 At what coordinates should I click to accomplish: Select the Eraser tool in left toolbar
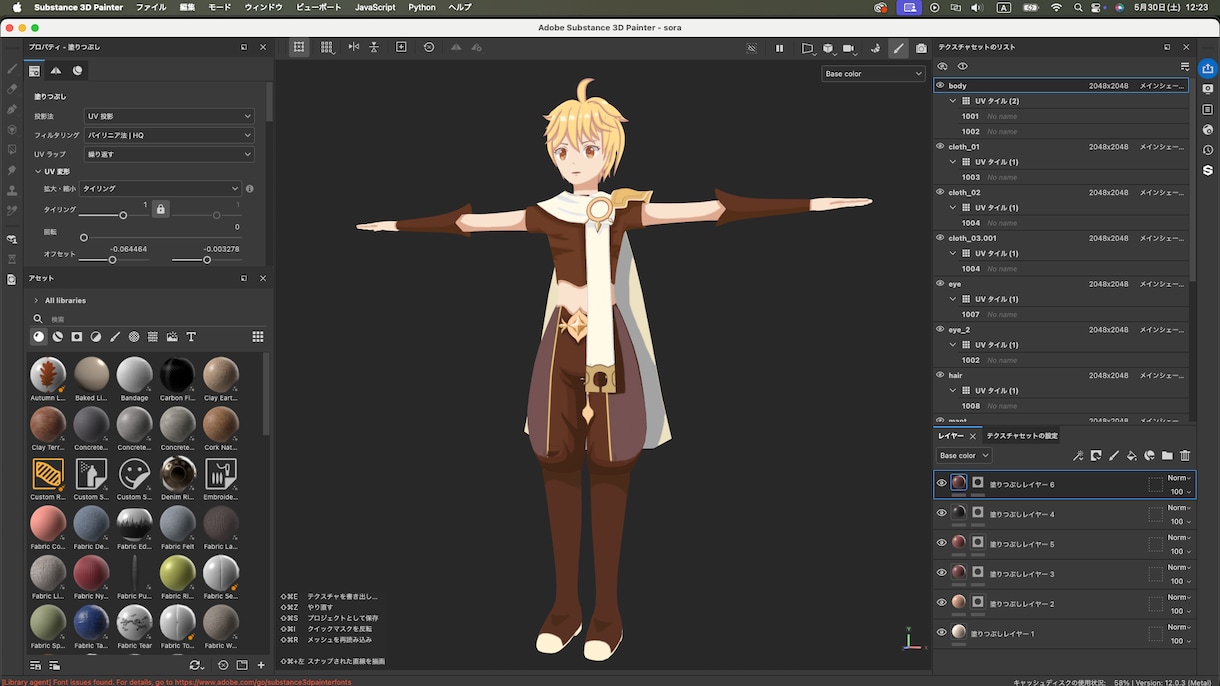click(x=12, y=89)
